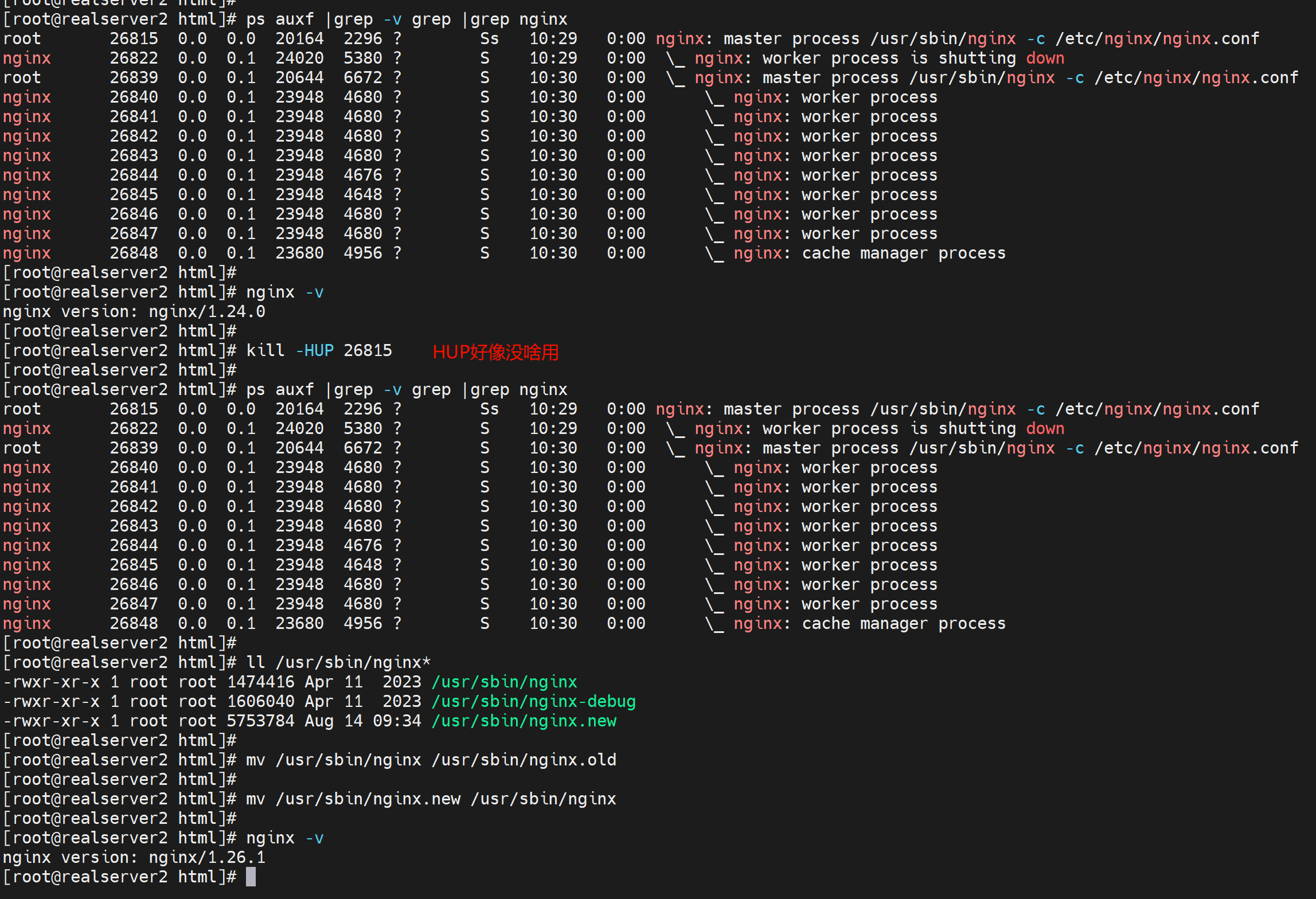
Task: Click PID 26839 in the first ps listing
Action: (134, 77)
